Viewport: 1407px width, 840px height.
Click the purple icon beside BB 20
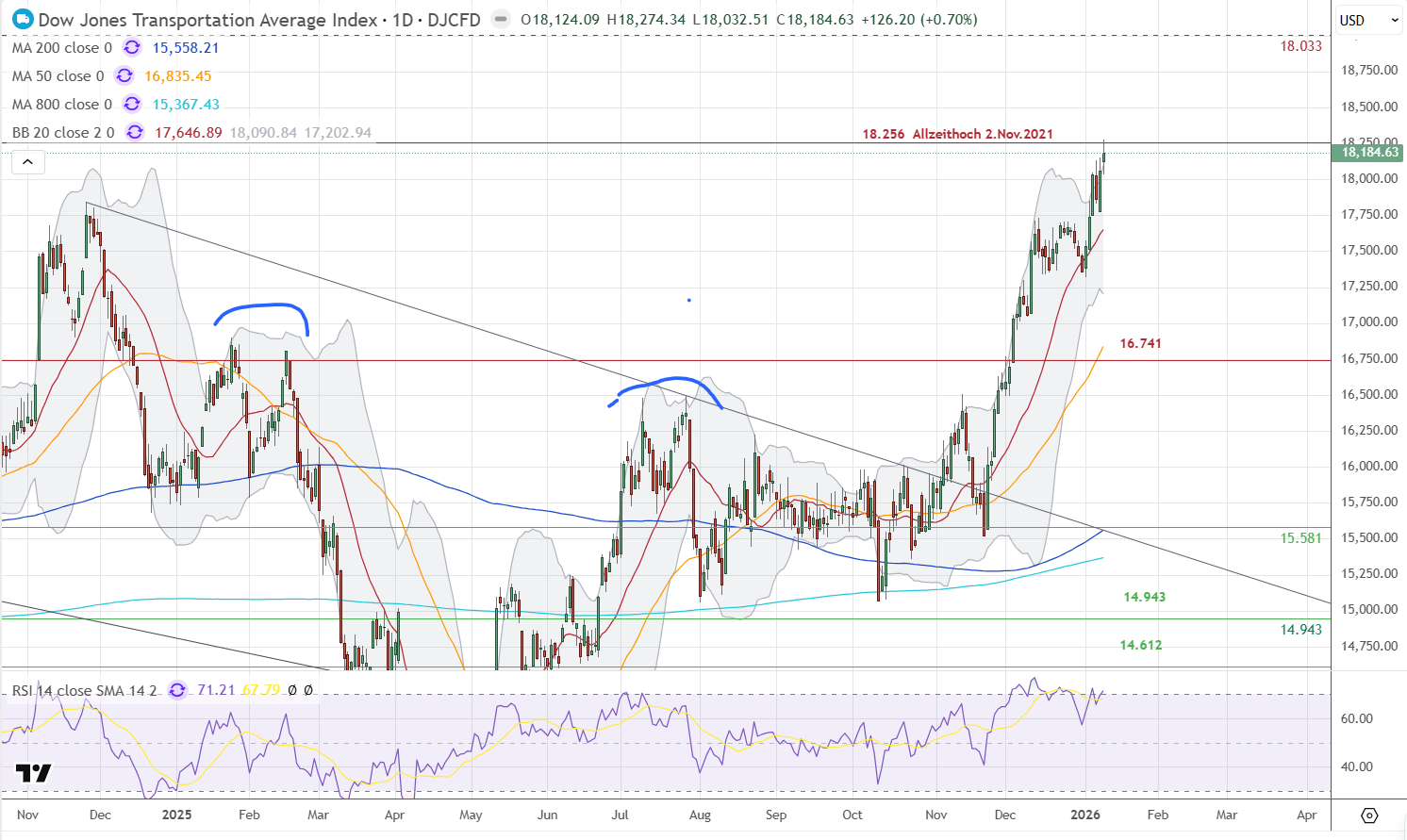pyautogui.click(x=135, y=133)
